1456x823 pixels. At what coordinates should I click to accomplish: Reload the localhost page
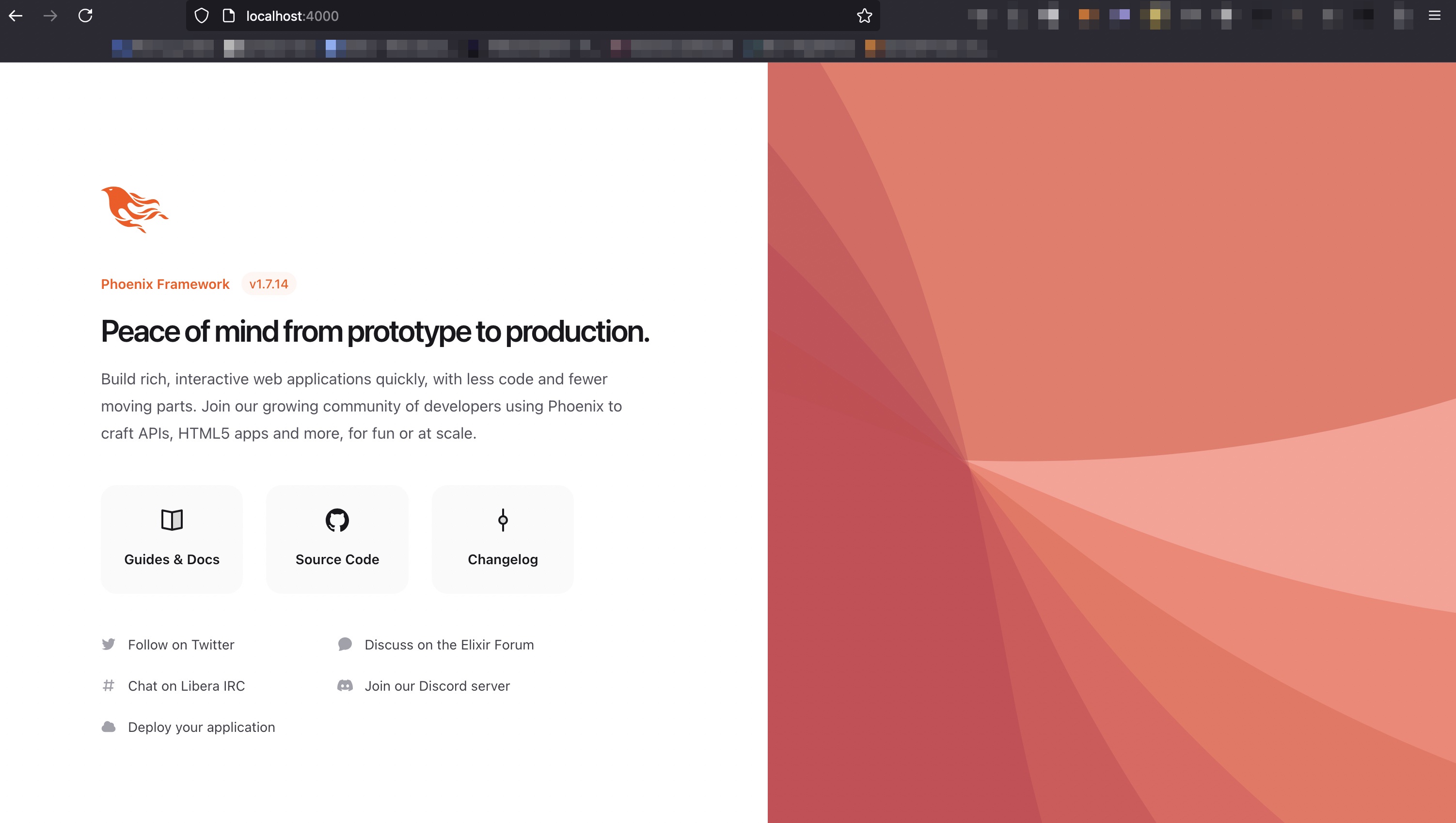[85, 16]
